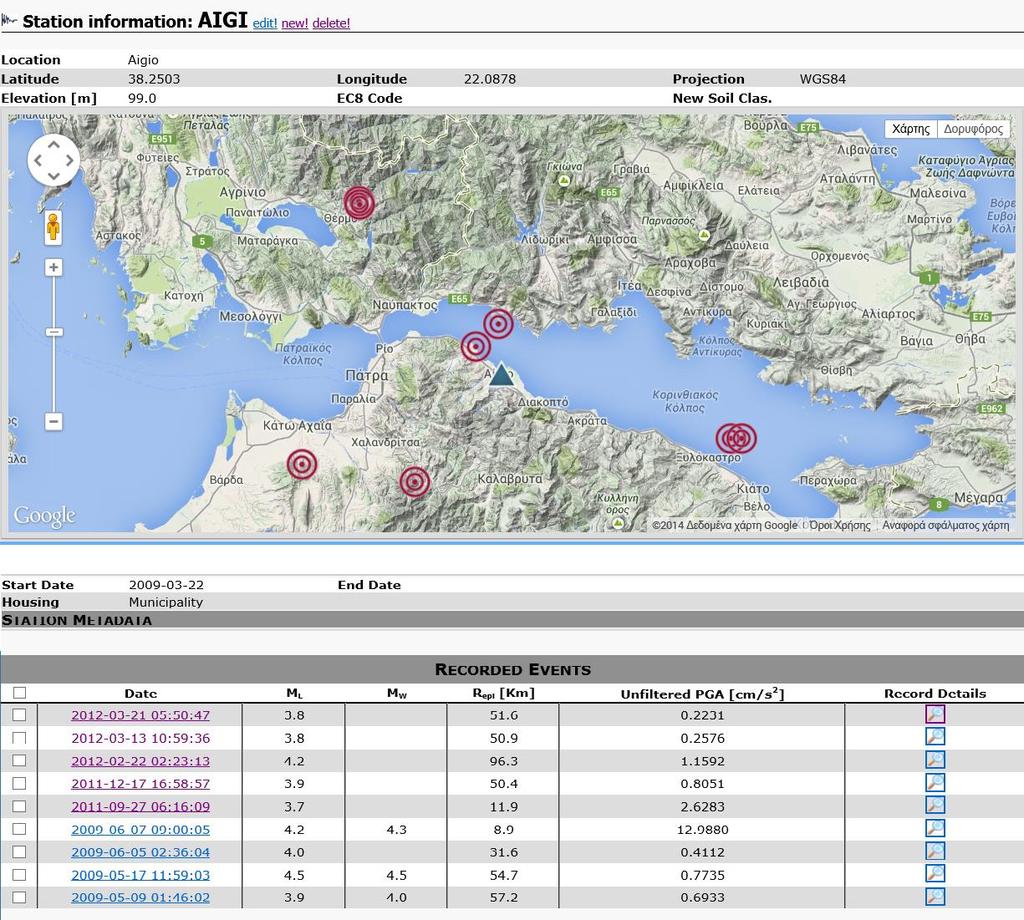Click the map zoom slider handle

pyautogui.click(x=54, y=332)
